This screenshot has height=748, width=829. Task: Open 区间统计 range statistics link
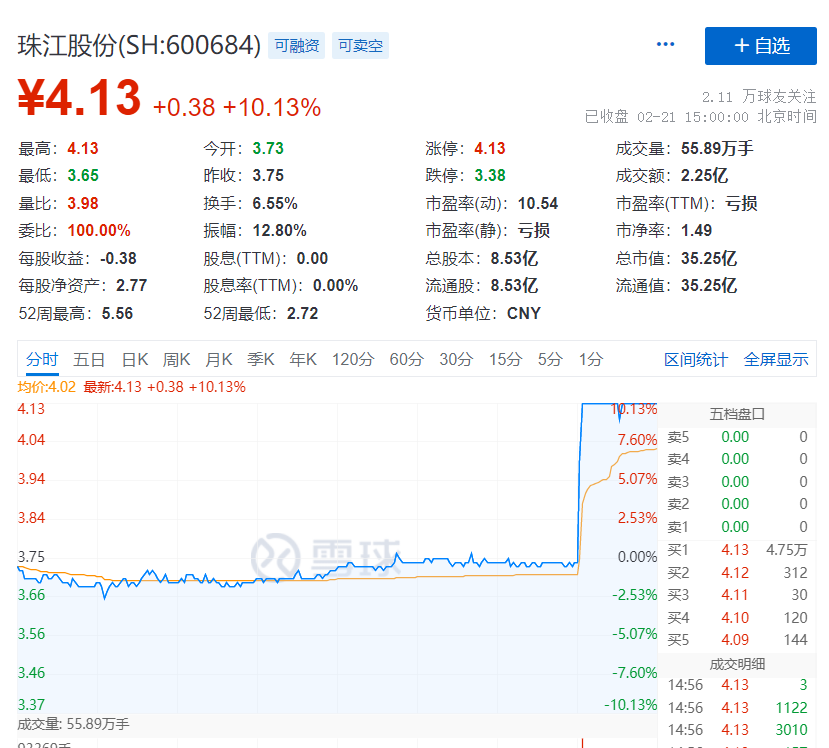[696, 360]
